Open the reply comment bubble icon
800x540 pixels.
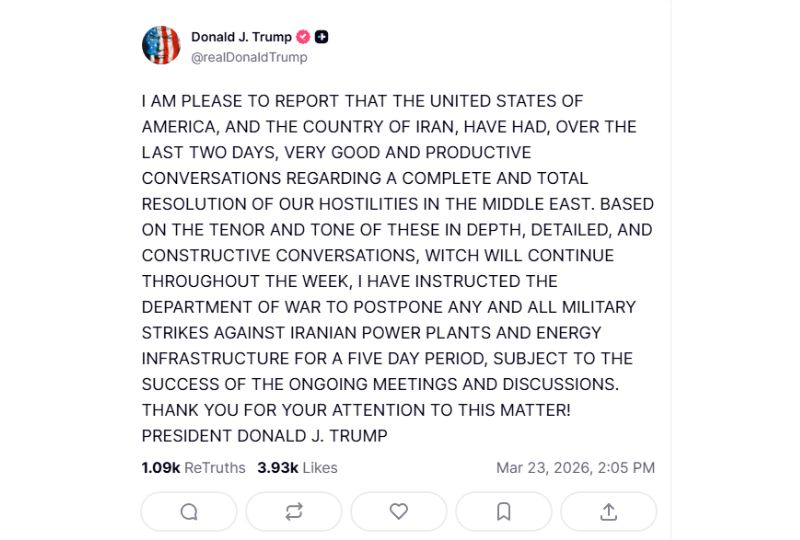click(x=189, y=512)
